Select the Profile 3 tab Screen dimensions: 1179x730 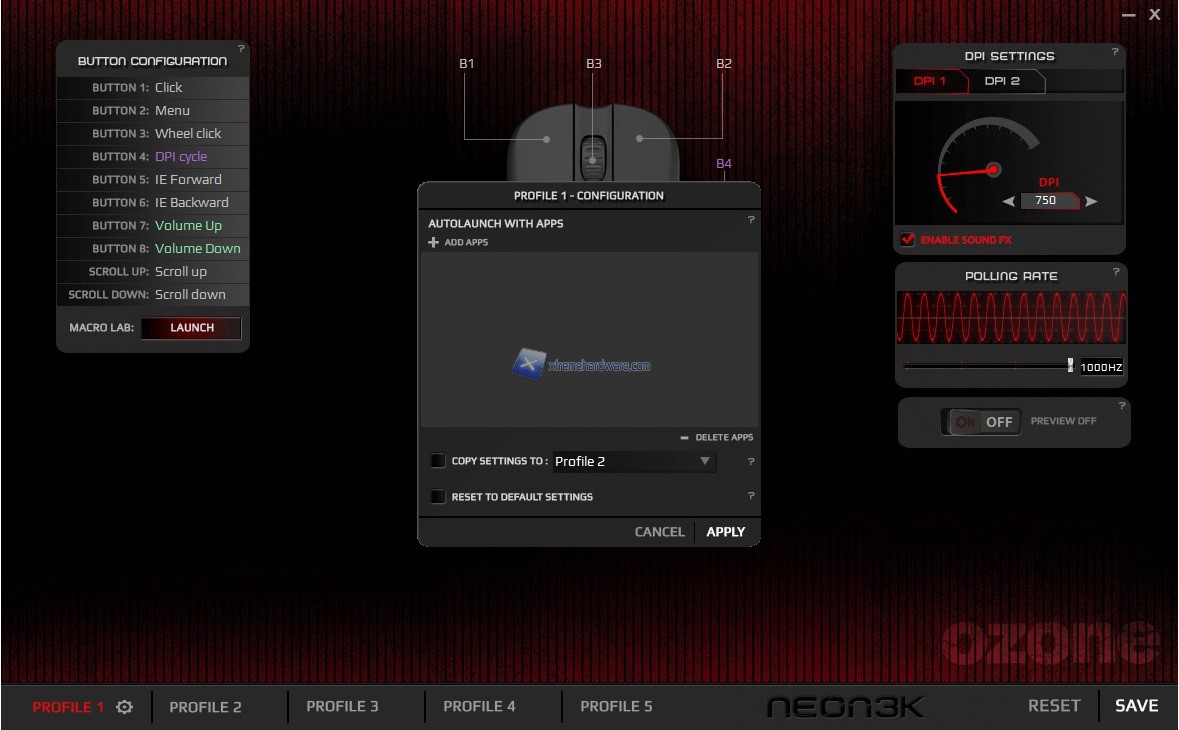pyautogui.click(x=342, y=706)
